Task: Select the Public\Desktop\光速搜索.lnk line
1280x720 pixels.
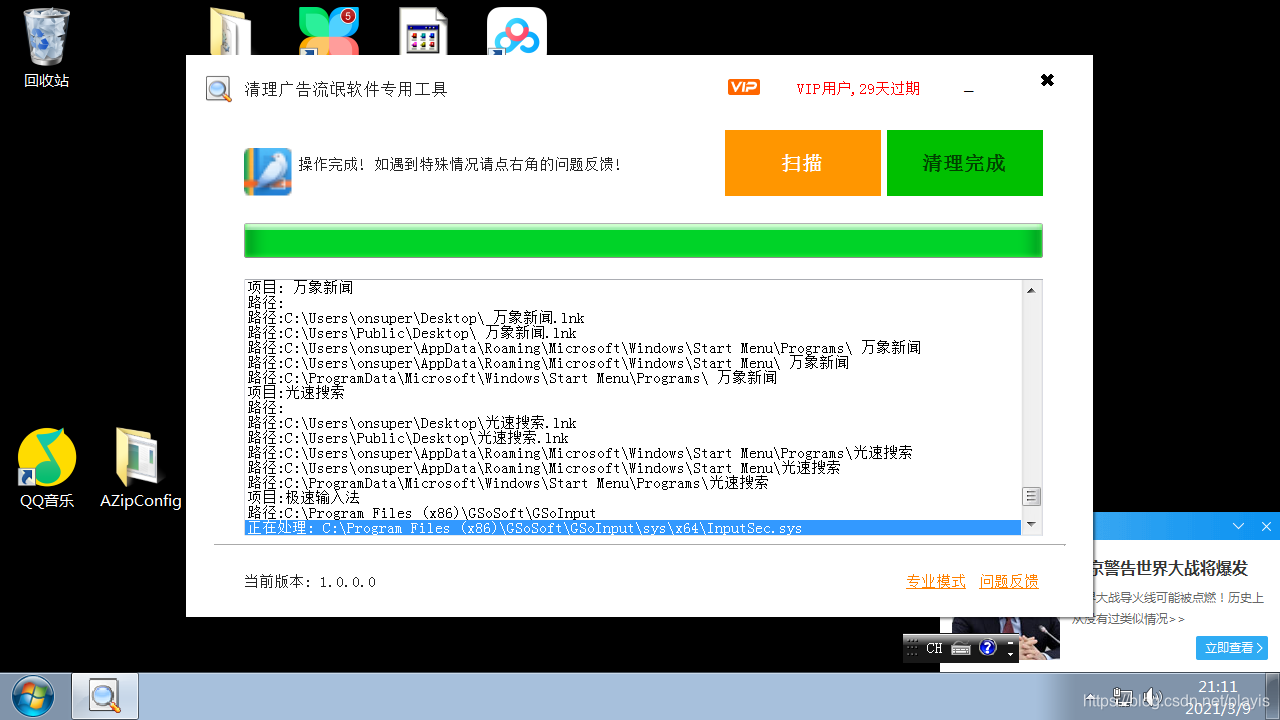Action: click(408, 438)
